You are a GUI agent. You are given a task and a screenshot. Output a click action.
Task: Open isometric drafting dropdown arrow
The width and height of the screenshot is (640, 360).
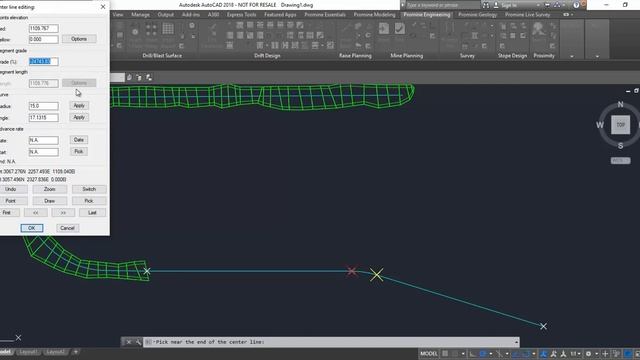507,353
